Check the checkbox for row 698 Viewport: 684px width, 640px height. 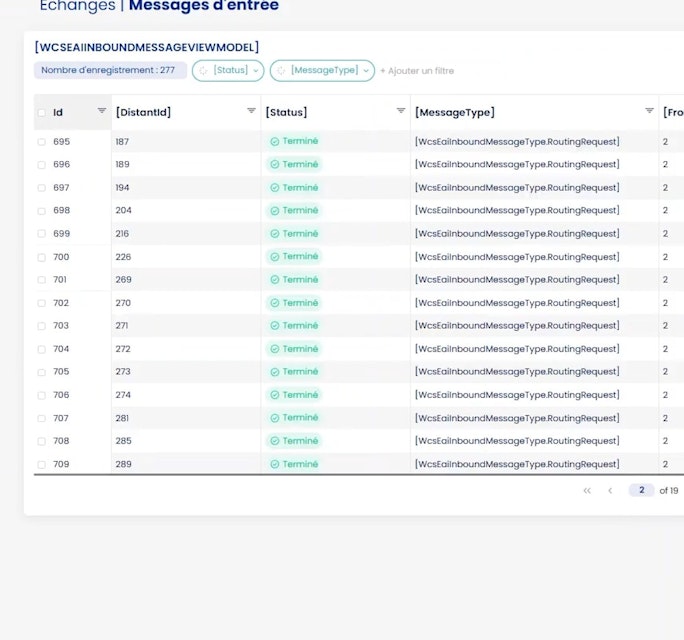click(42, 211)
